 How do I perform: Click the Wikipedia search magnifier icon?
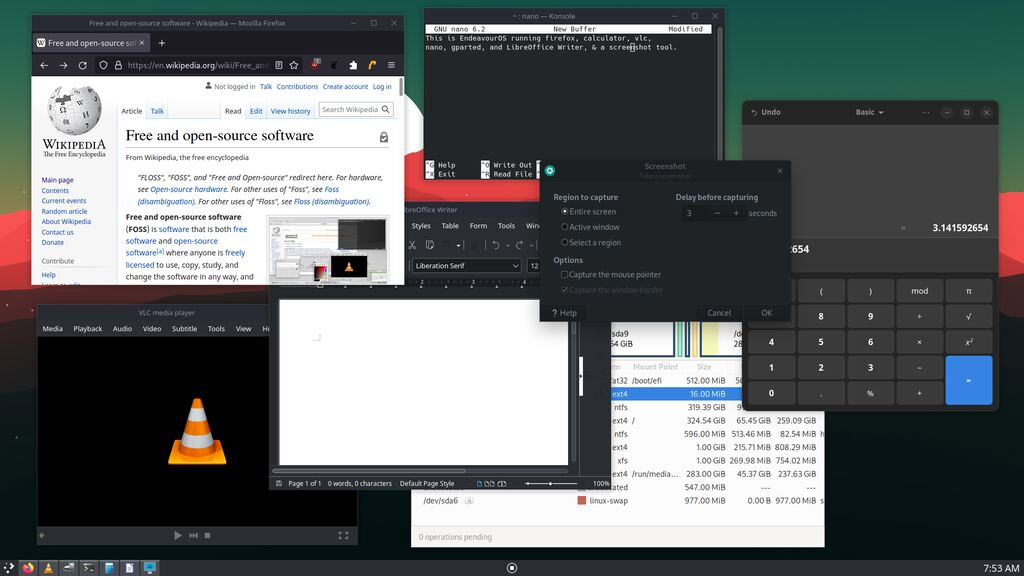[x=385, y=110]
